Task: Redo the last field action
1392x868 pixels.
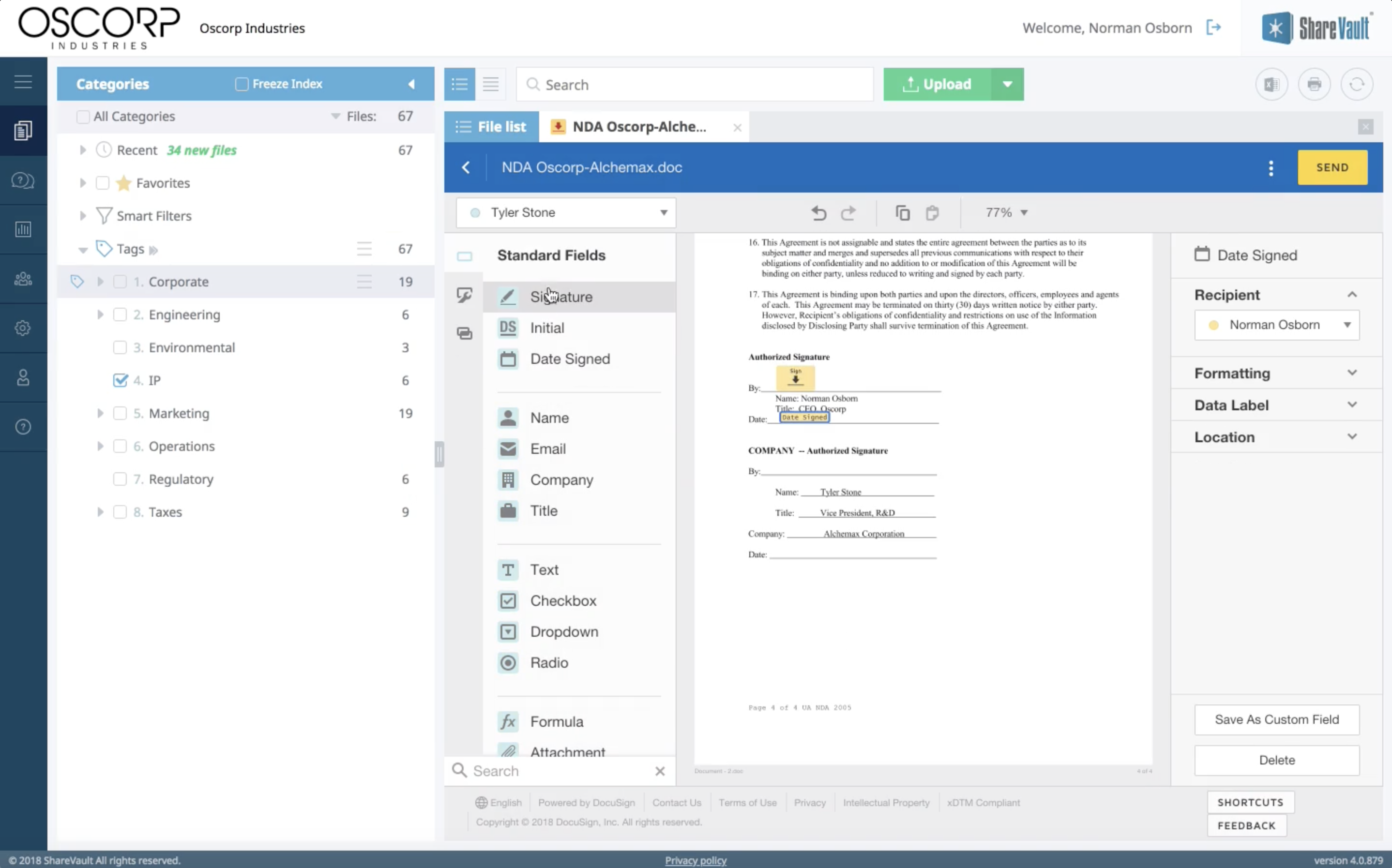Action: 848,213
